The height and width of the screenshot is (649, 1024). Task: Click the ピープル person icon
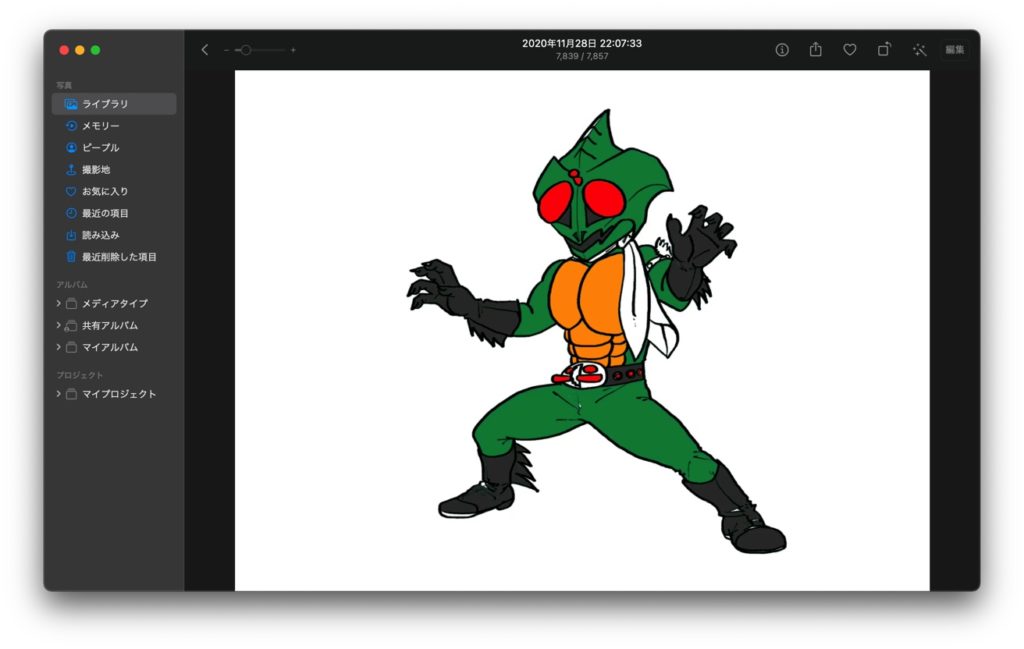coord(71,148)
